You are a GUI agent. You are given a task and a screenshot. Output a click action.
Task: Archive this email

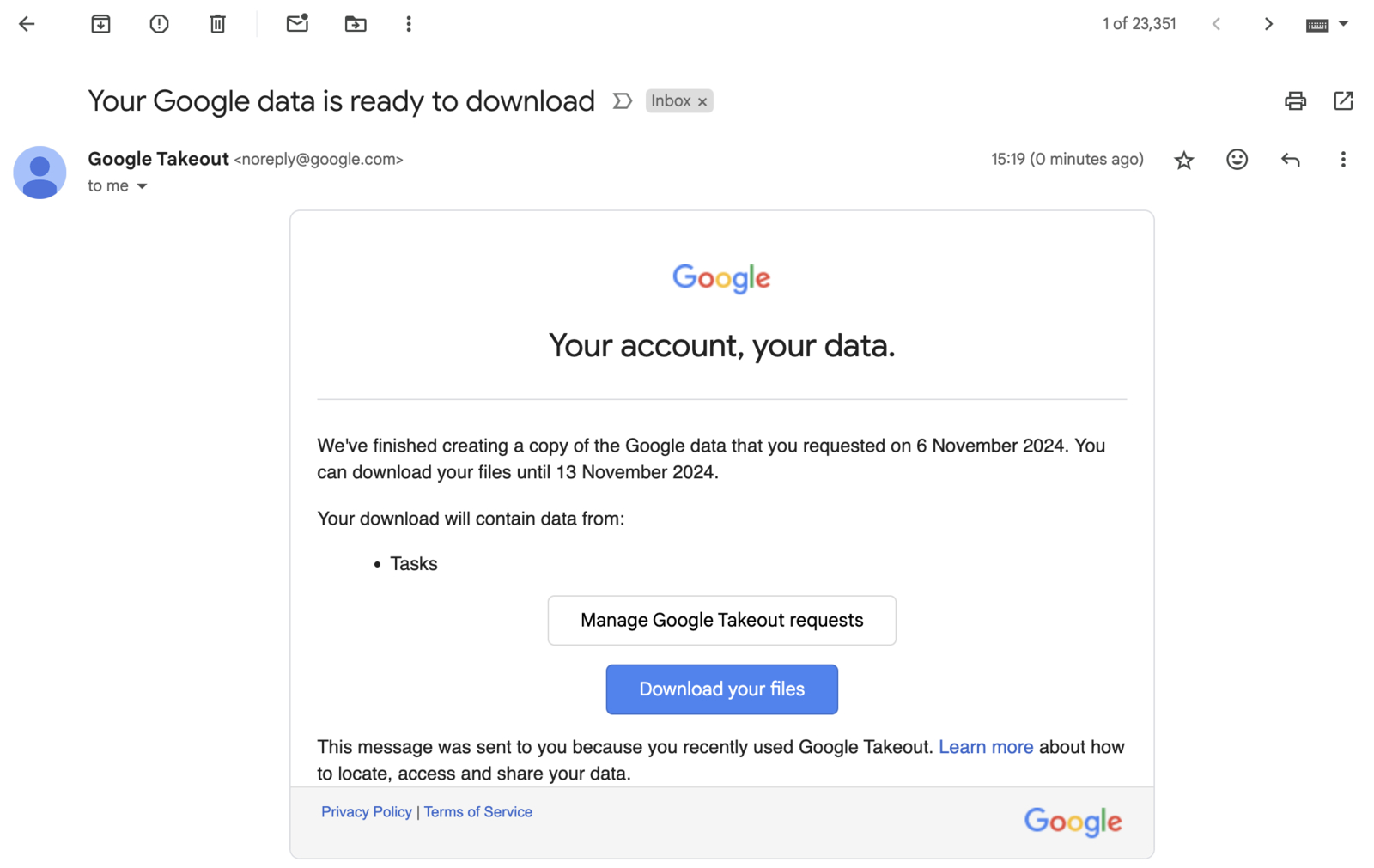[100, 23]
